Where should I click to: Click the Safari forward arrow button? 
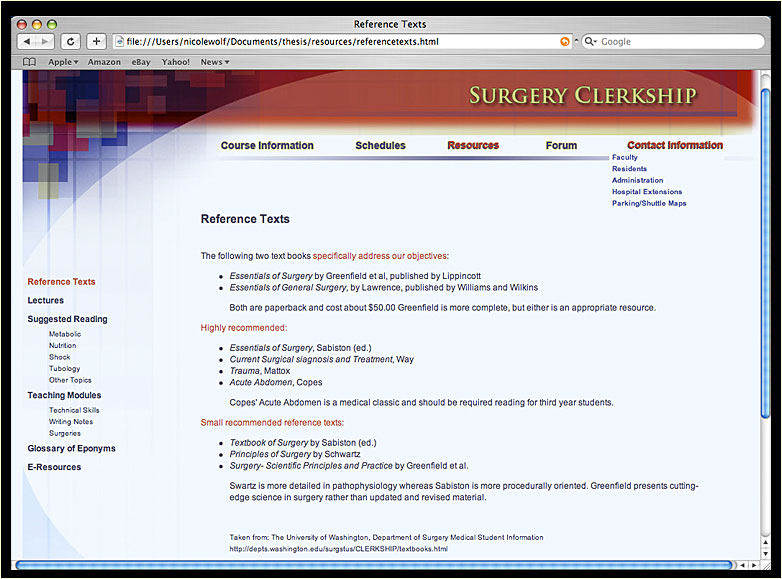(45, 41)
